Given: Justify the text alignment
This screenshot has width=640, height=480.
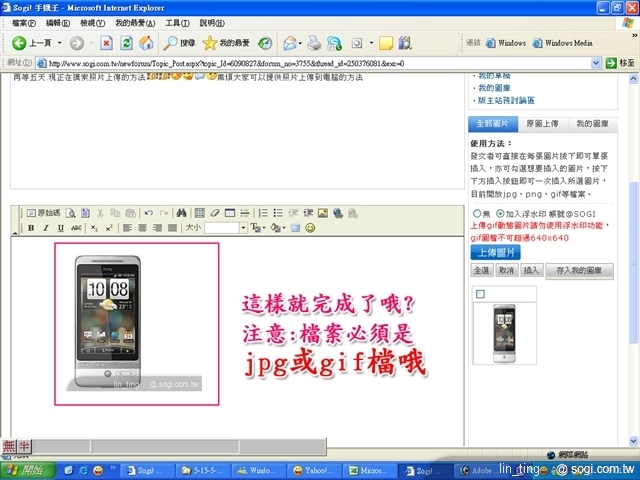Looking at the screenshot, I should pyautogui.click(x=173, y=228).
